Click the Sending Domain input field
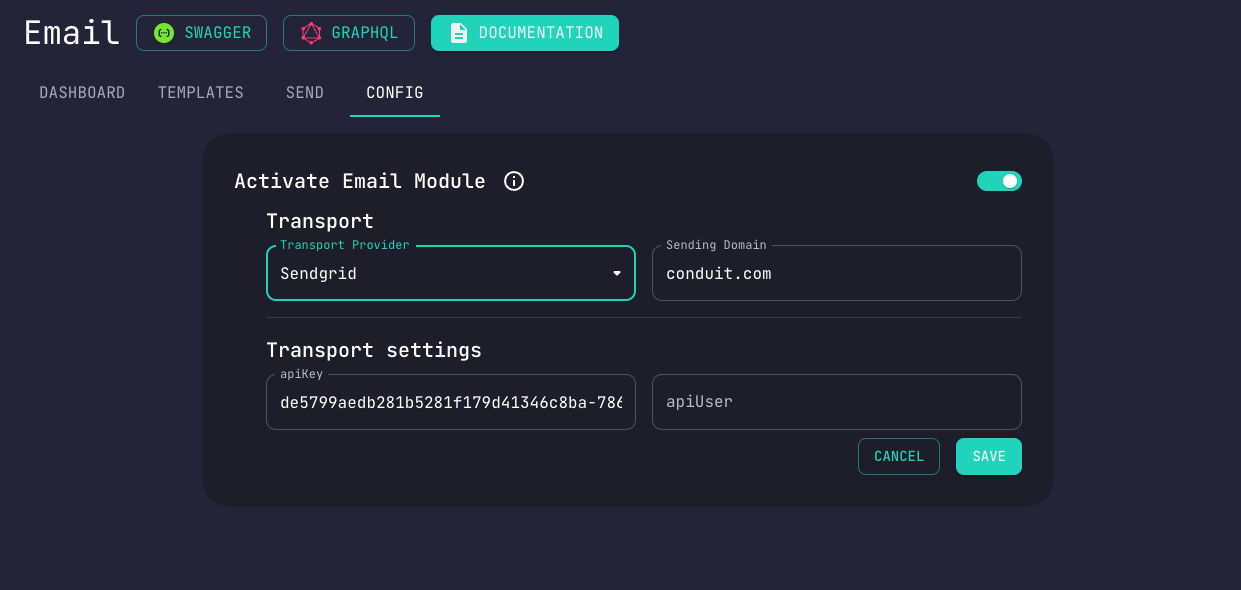The image size is (1241, 590). coord(837,273)
